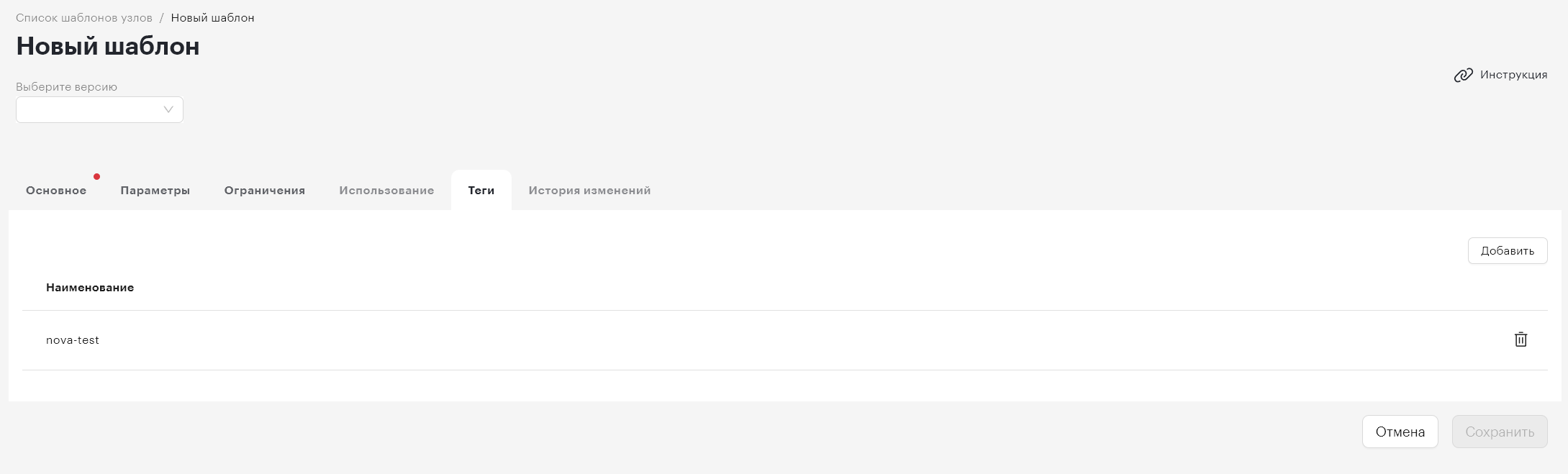Select the active Теги tab
The width and height of the screenshot is (1568, 474).
[481, 191]
